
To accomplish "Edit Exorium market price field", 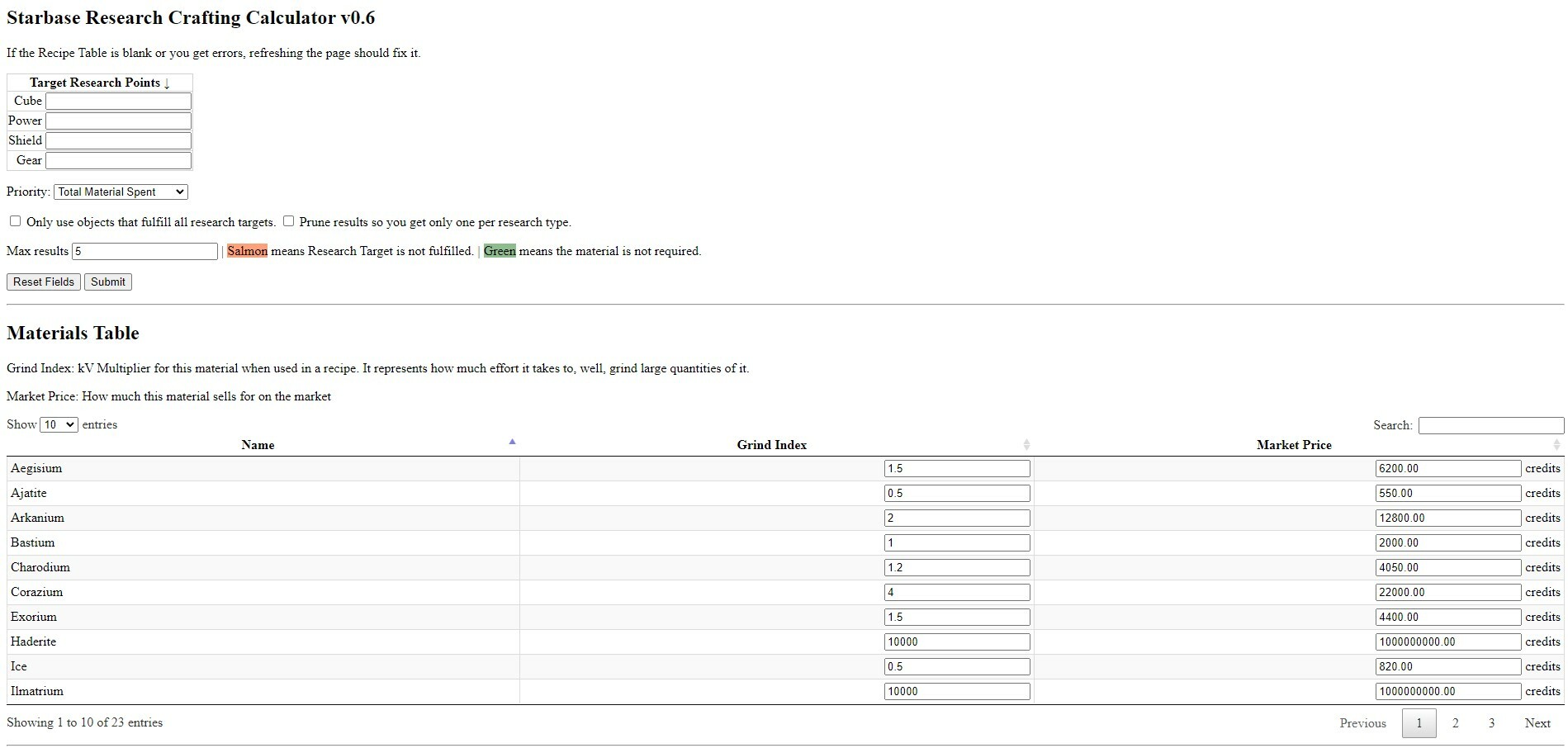I will [x=1447, y=617].
